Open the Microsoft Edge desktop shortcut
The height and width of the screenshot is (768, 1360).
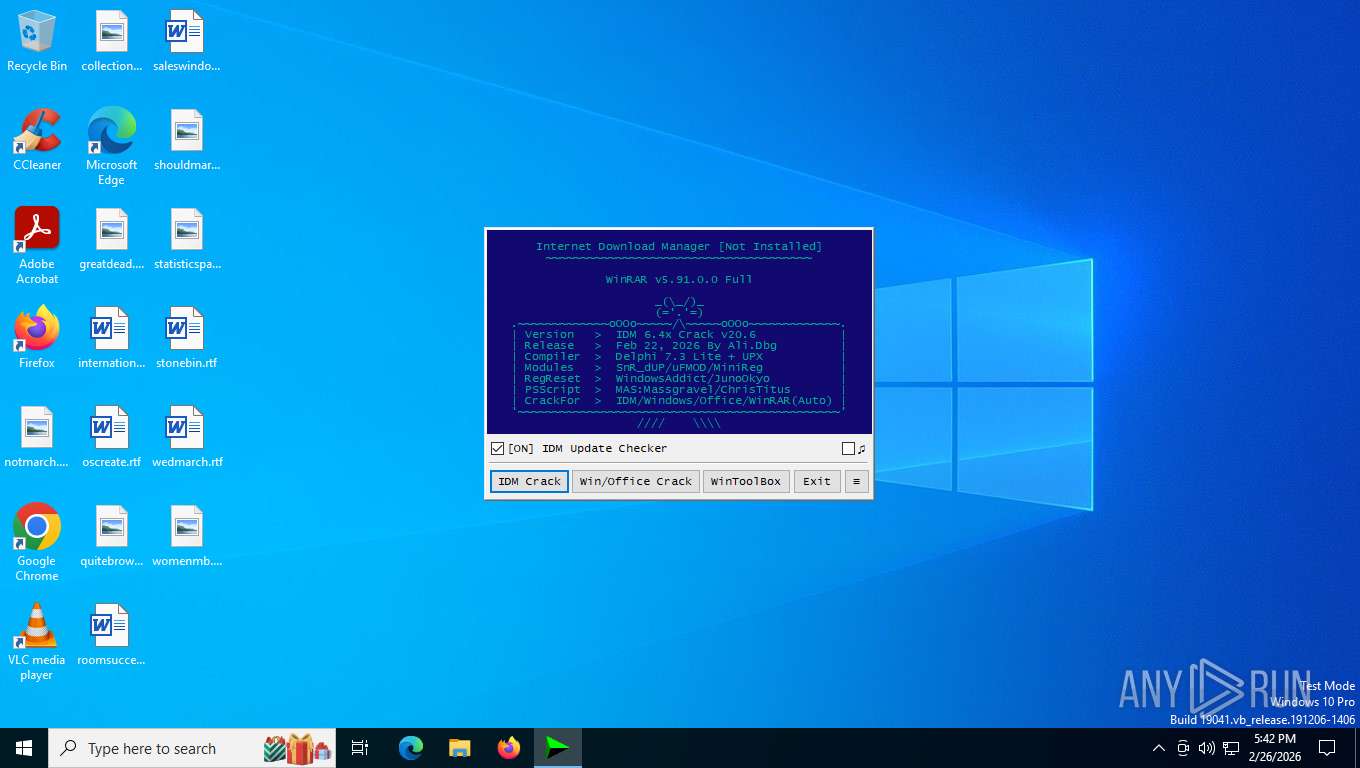[x=112, y=147]
